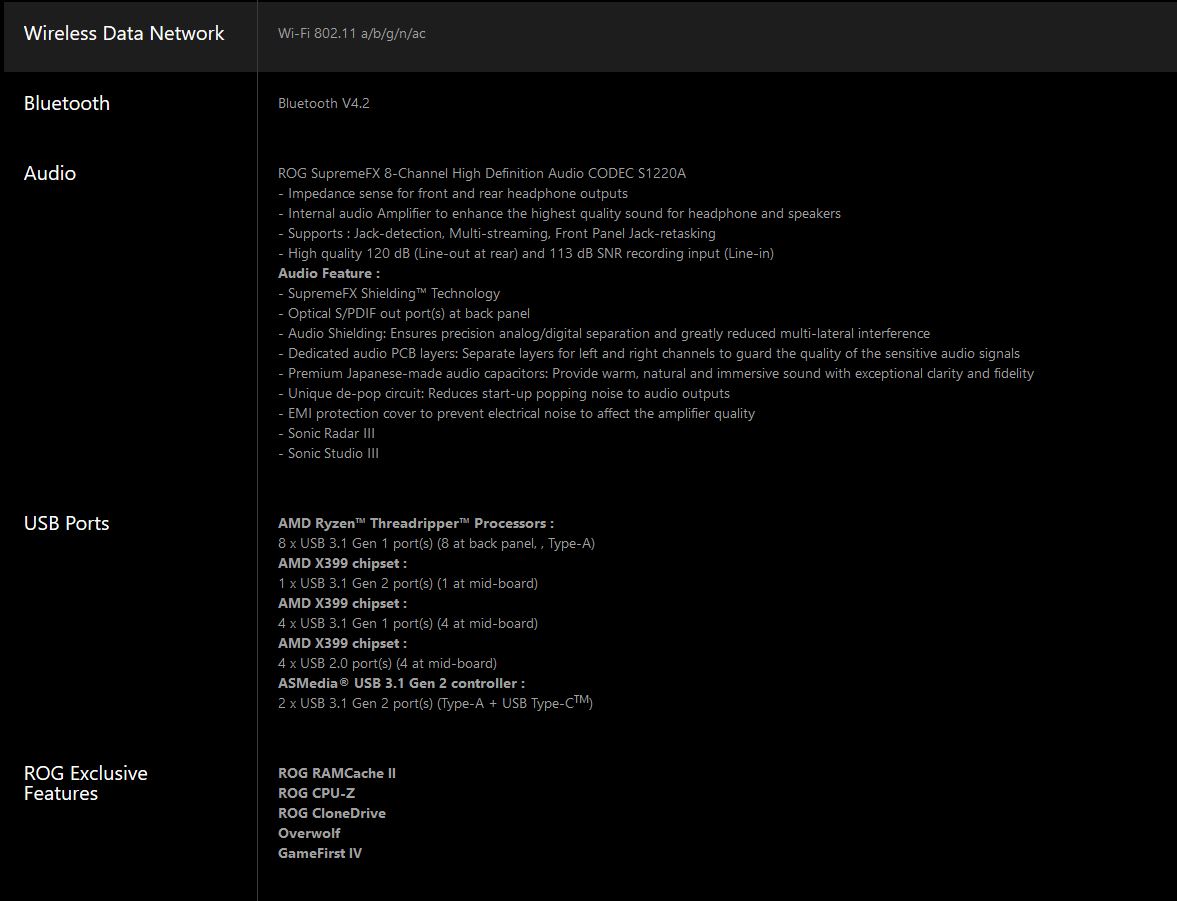Click the ROG CloneDrive feature
Viewport: 1177px width, 901px height.
tap(332, 814)
